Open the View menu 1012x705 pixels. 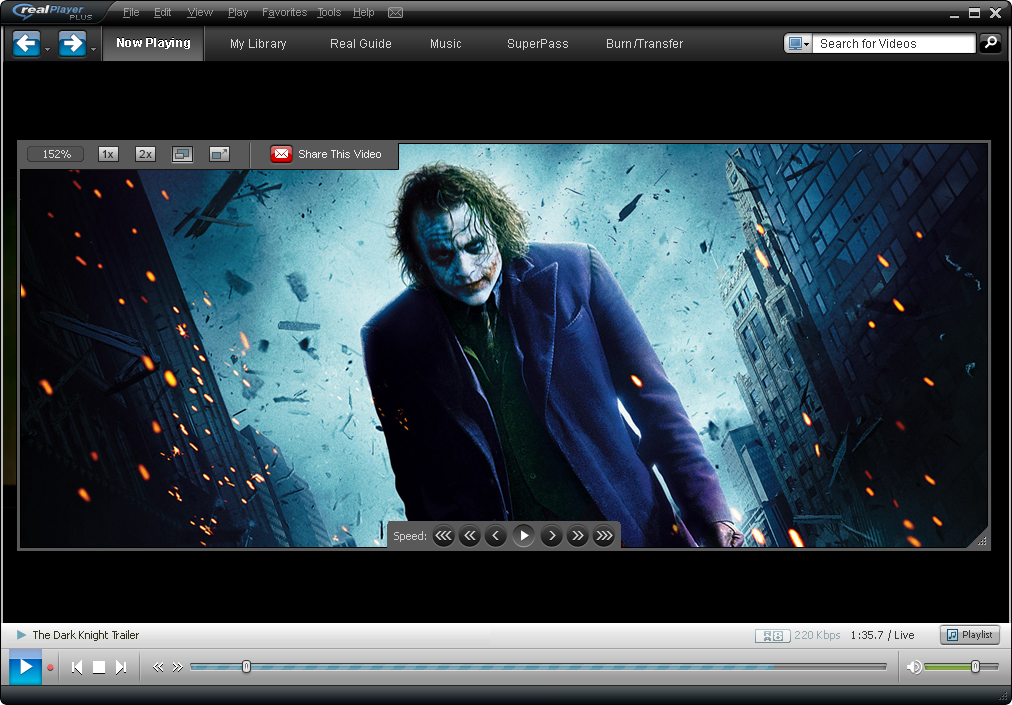tap(200, 12)
